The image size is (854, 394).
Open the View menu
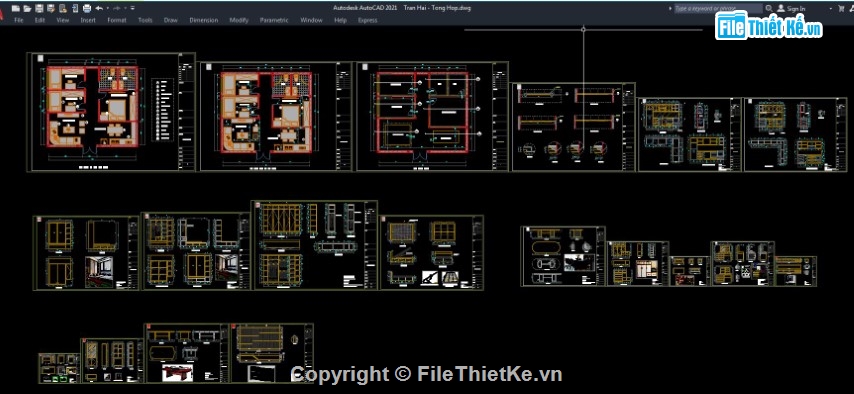(x=63, y=20)
